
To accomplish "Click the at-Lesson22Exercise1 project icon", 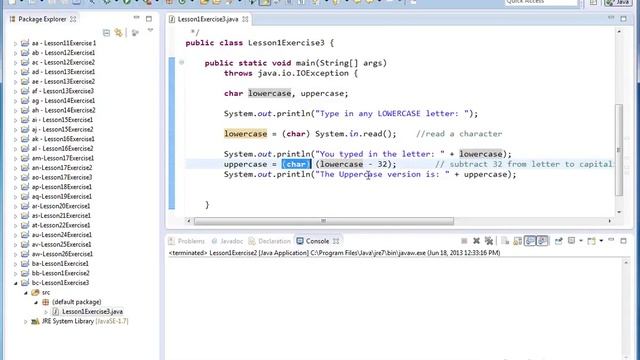I will click(25, 225).
